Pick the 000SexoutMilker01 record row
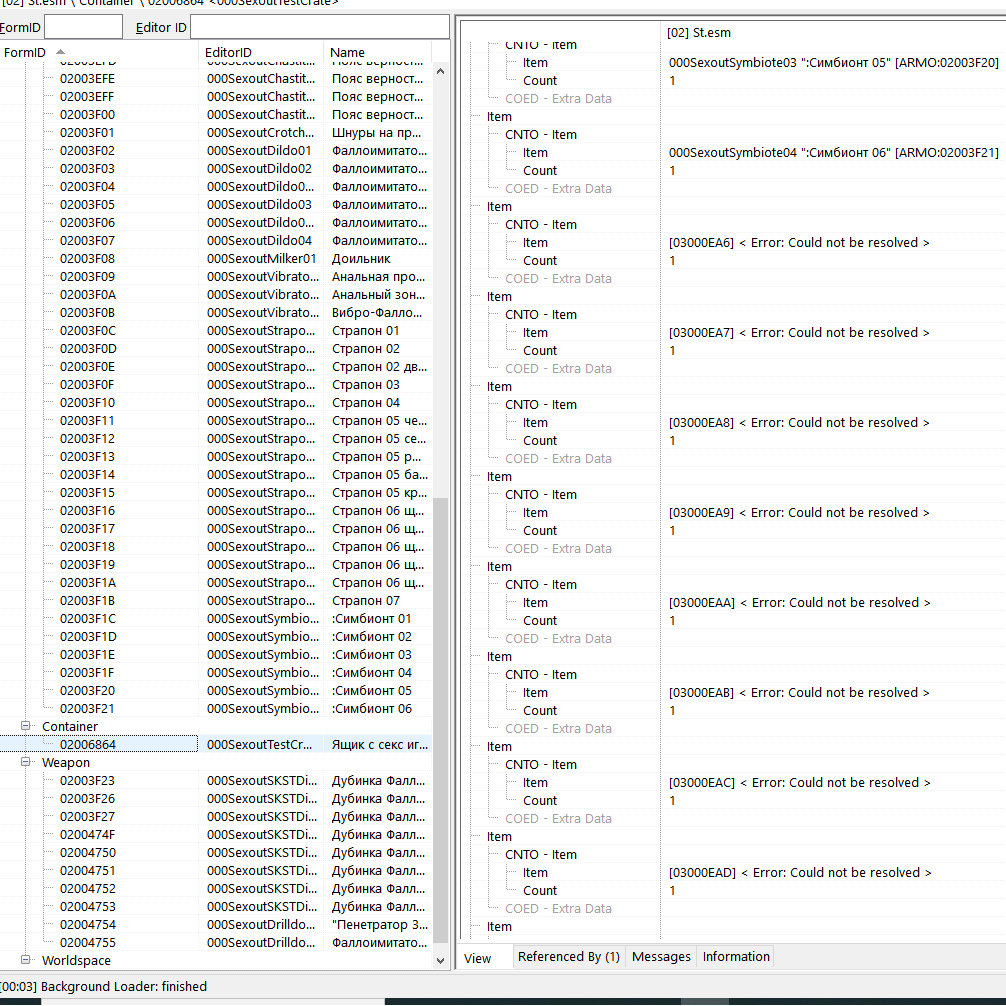 point(261,258)
